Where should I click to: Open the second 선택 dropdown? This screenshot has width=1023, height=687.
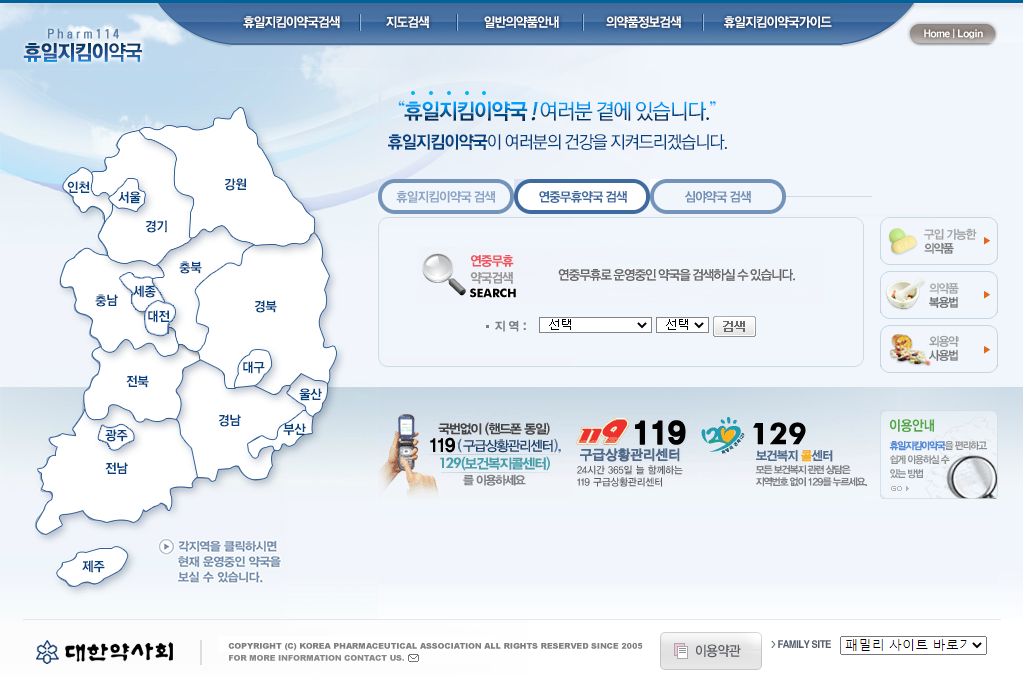[682, 325]
